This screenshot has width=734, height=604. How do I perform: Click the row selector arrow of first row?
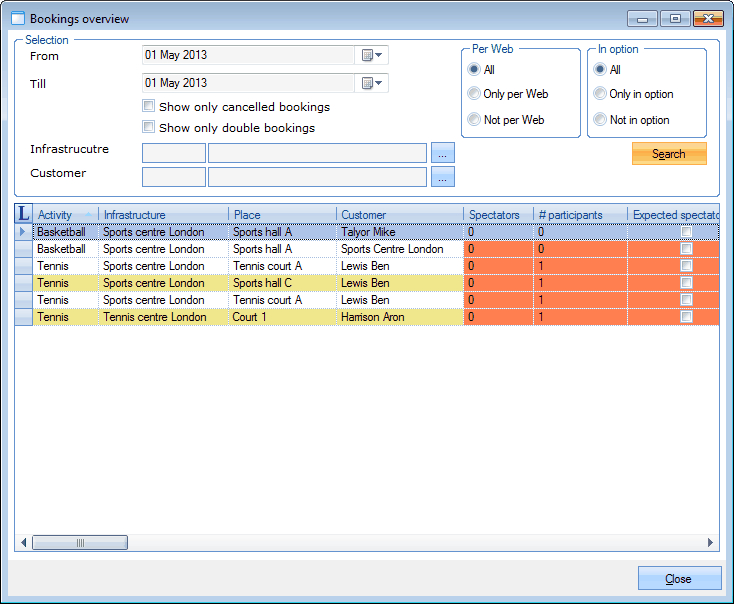[24, 232]
